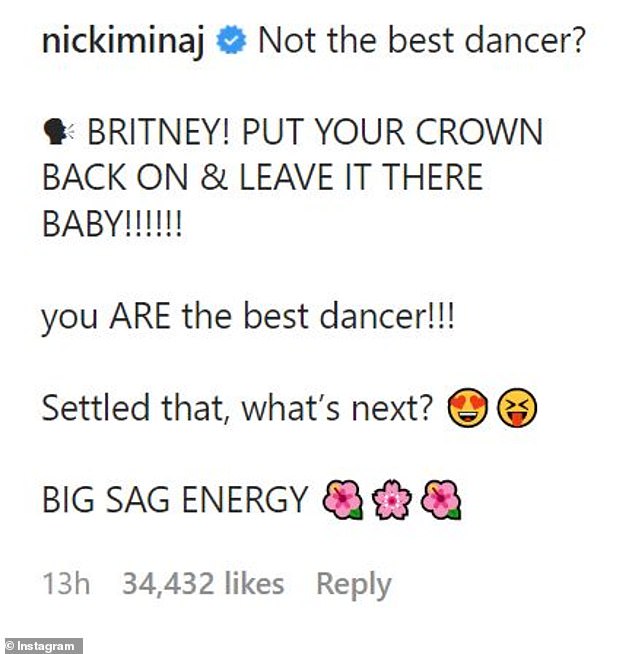Image resolution: width=632 pixels, height=654 pixels.
Task: Click the 13h timestamp
Action: pos(64,584)
